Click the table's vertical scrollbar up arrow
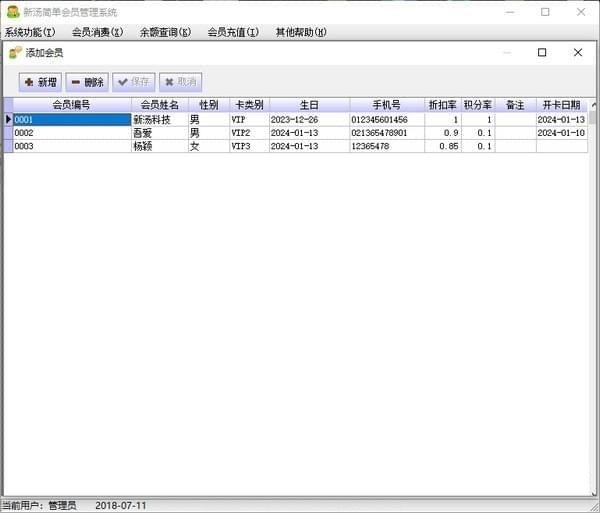The width and height of the screenshot is (600, 513). (593, 104)
